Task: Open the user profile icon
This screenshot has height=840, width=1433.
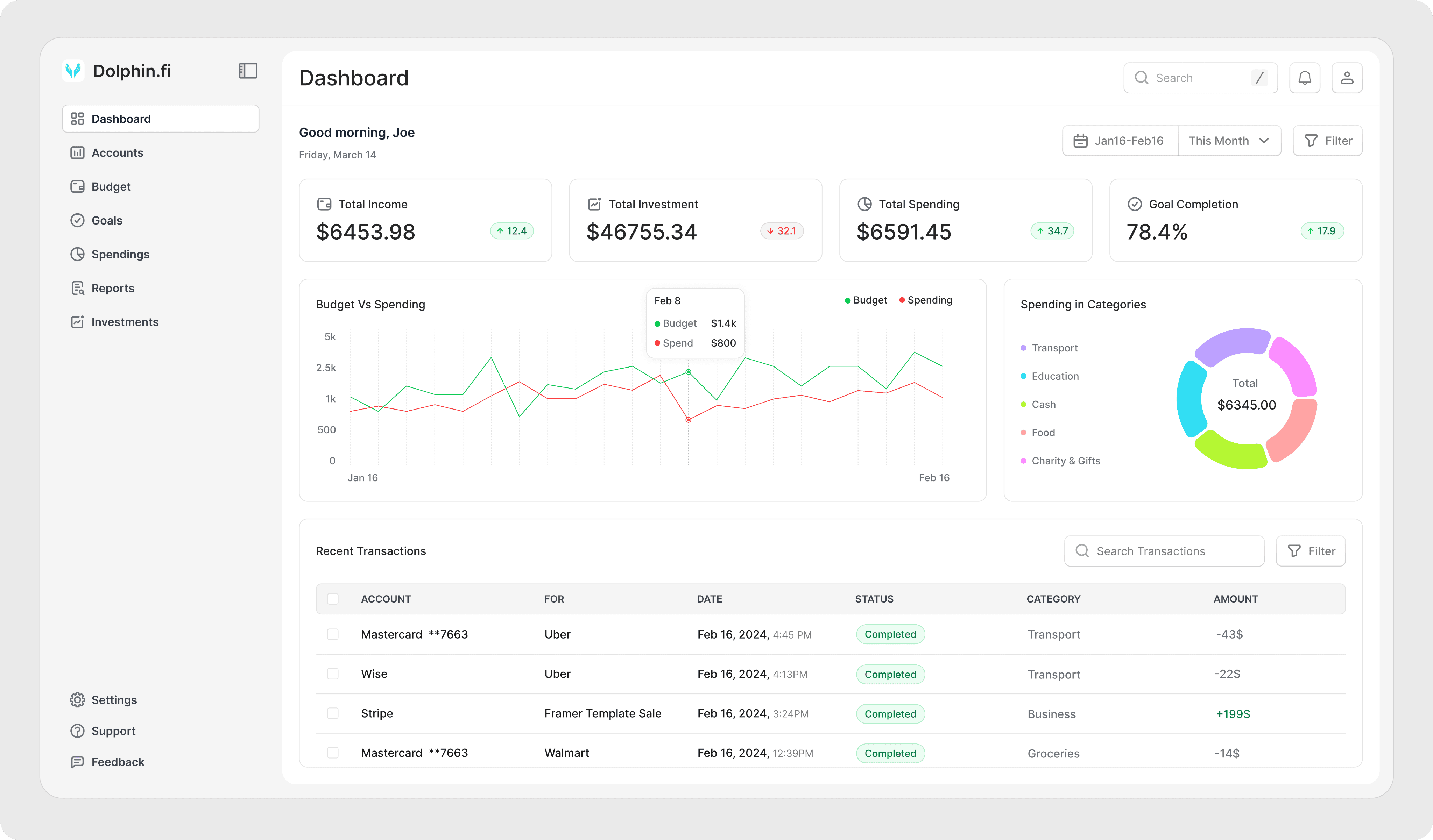Action: [x=1347, y=78]
